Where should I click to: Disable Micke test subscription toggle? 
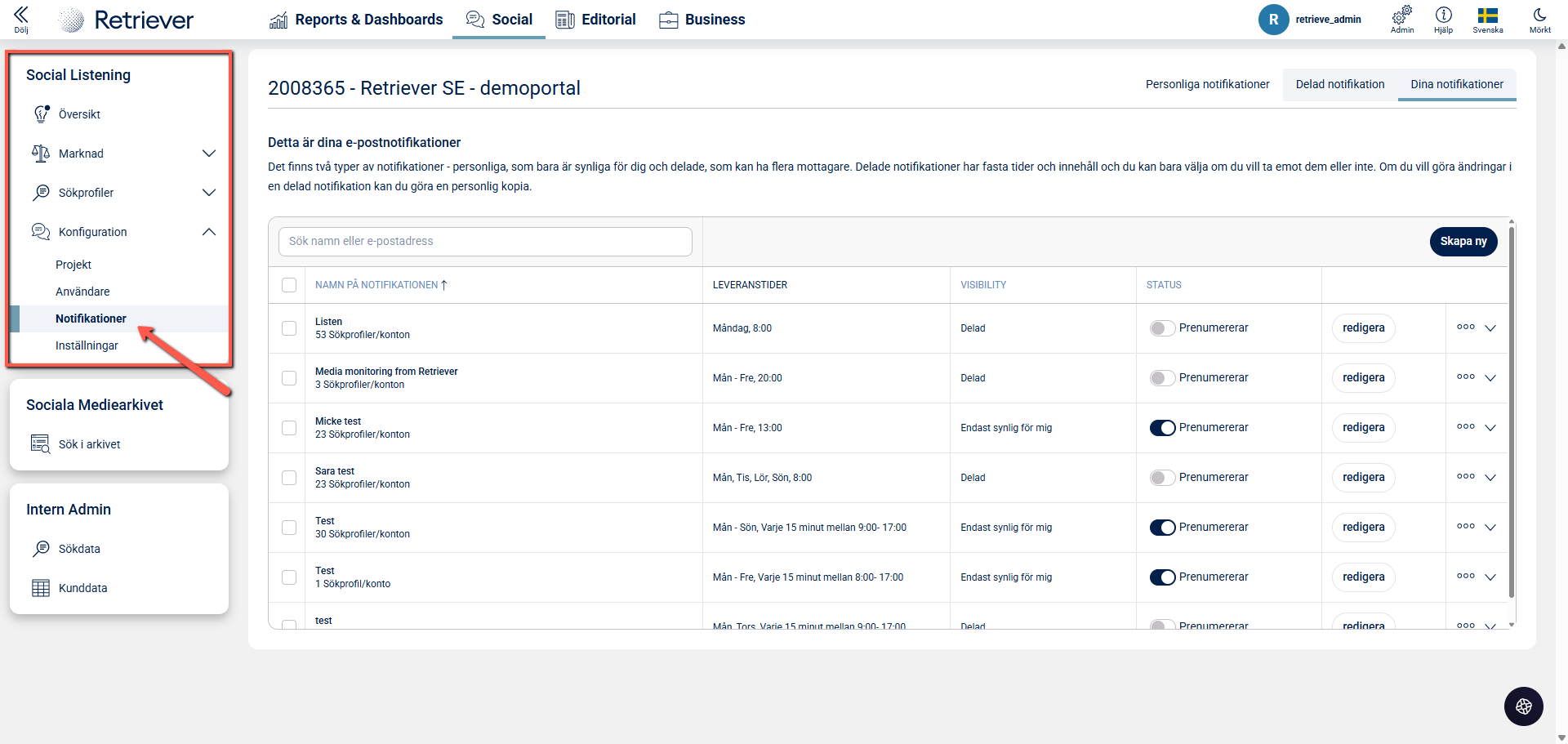tap(1161, 428)
